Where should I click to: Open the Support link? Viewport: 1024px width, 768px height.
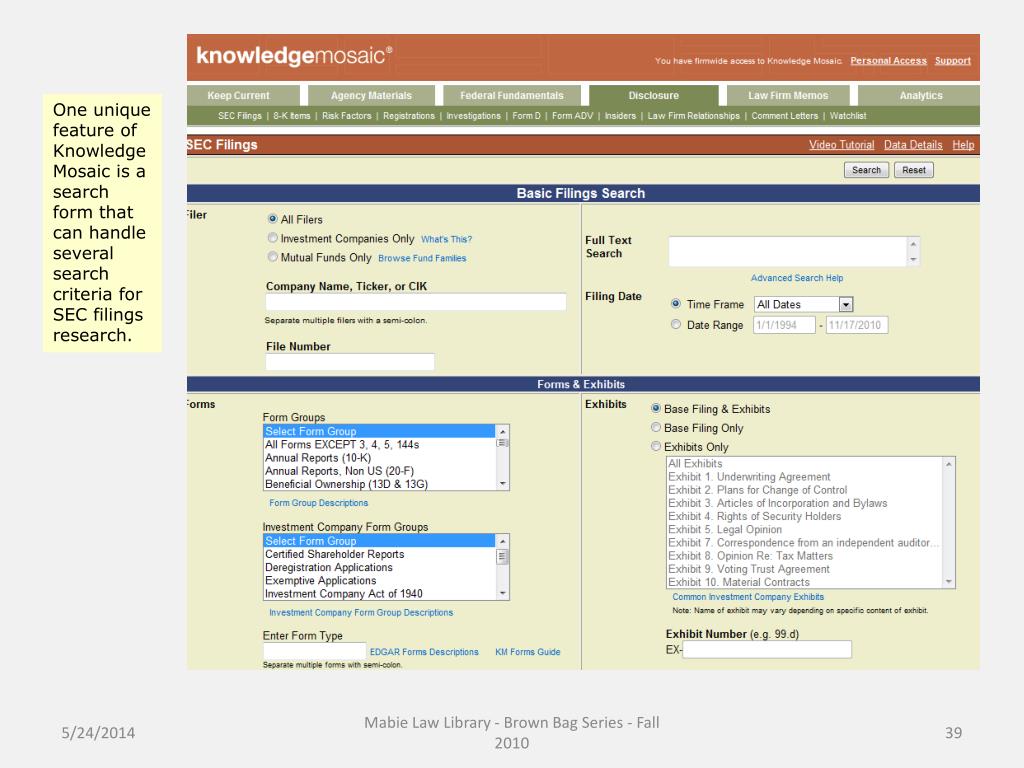tap(953, 61)
